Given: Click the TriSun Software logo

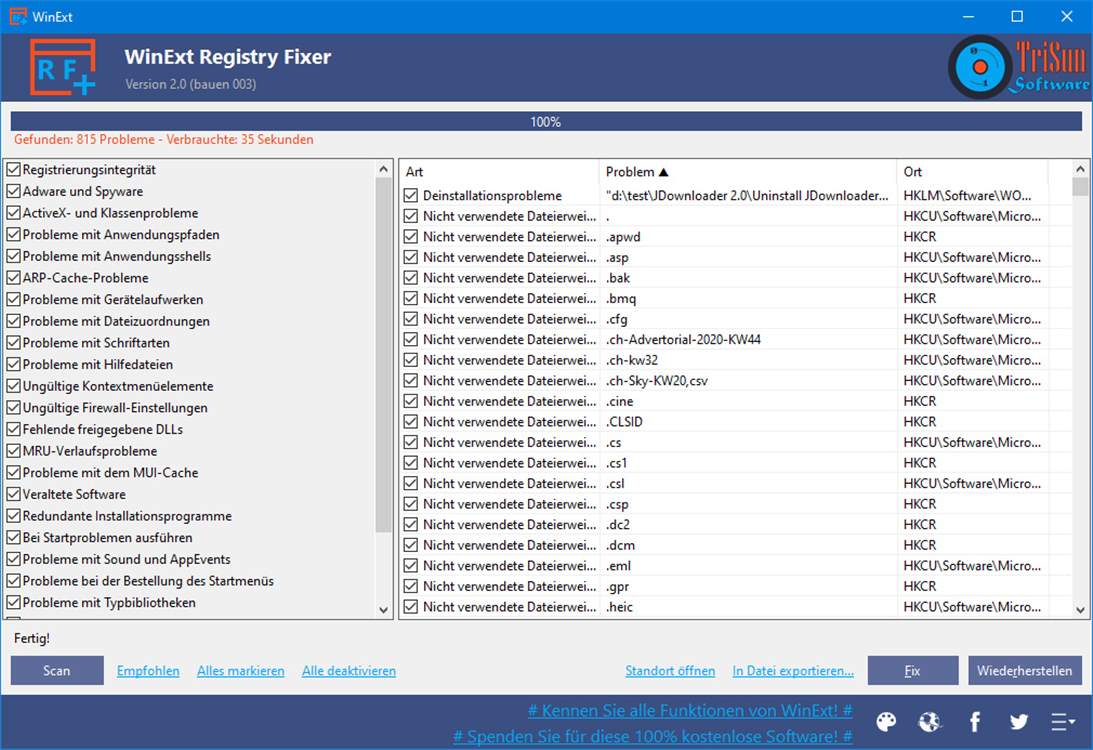Looking at the screenshot, I should coord(1018,66).
